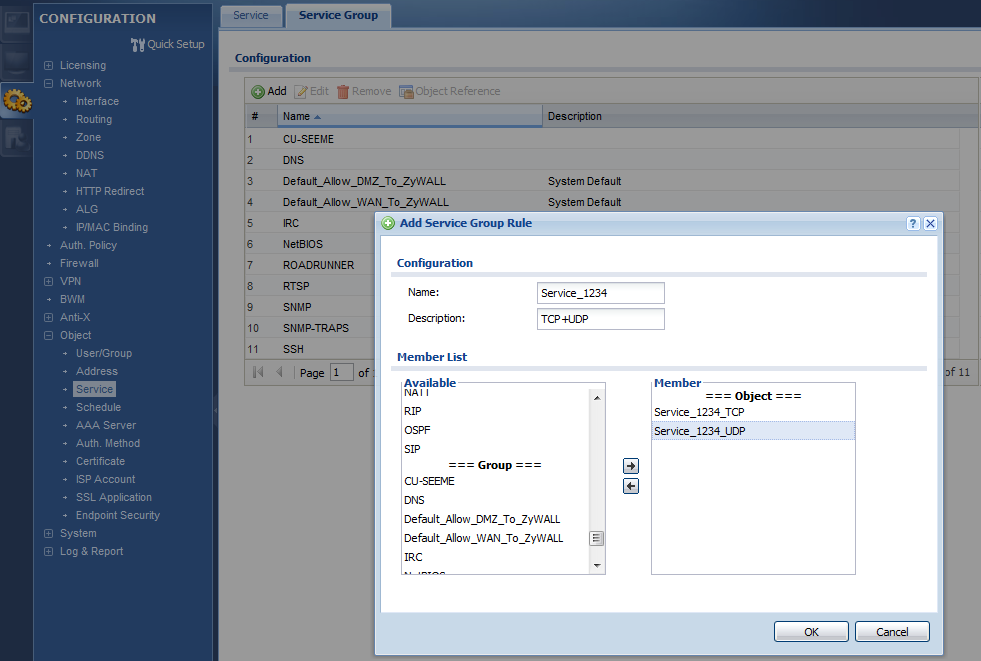The width and height of the screenshot is (981, 661).
Task: Go to first page of service group table
Action: point(257,372)
